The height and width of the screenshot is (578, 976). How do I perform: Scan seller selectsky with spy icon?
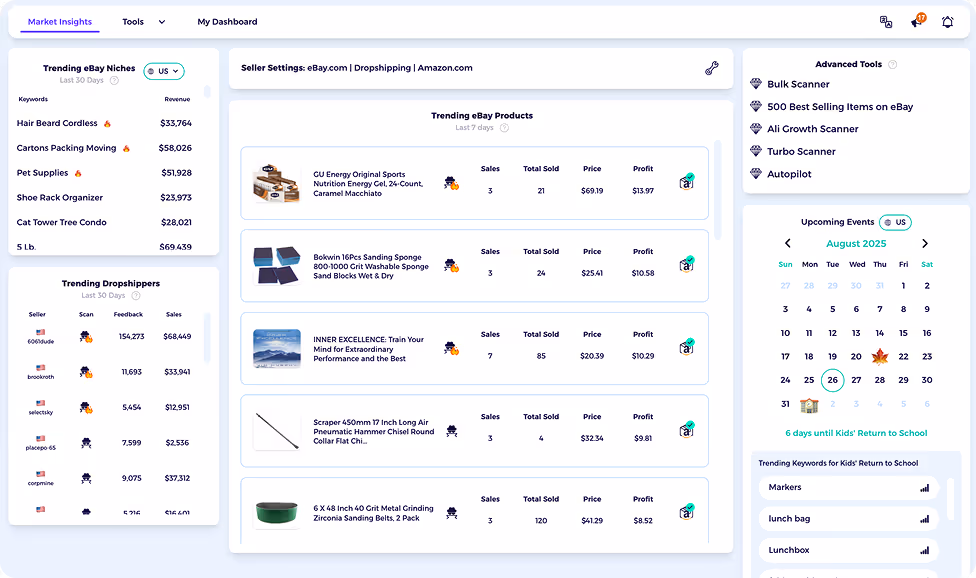click(86, 408)
